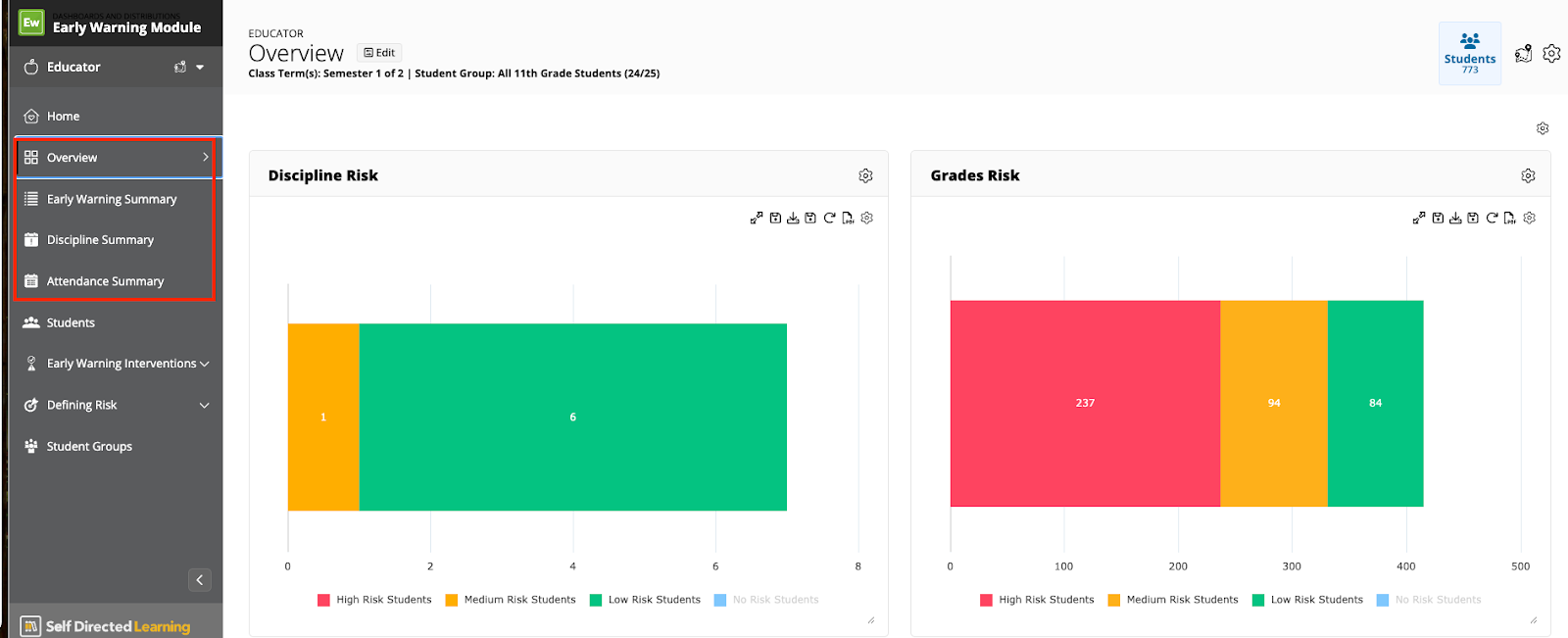Export the Grades Risk chart as PDF
The height and width of the screenshot is (638, 1568).
point(1508,218)
